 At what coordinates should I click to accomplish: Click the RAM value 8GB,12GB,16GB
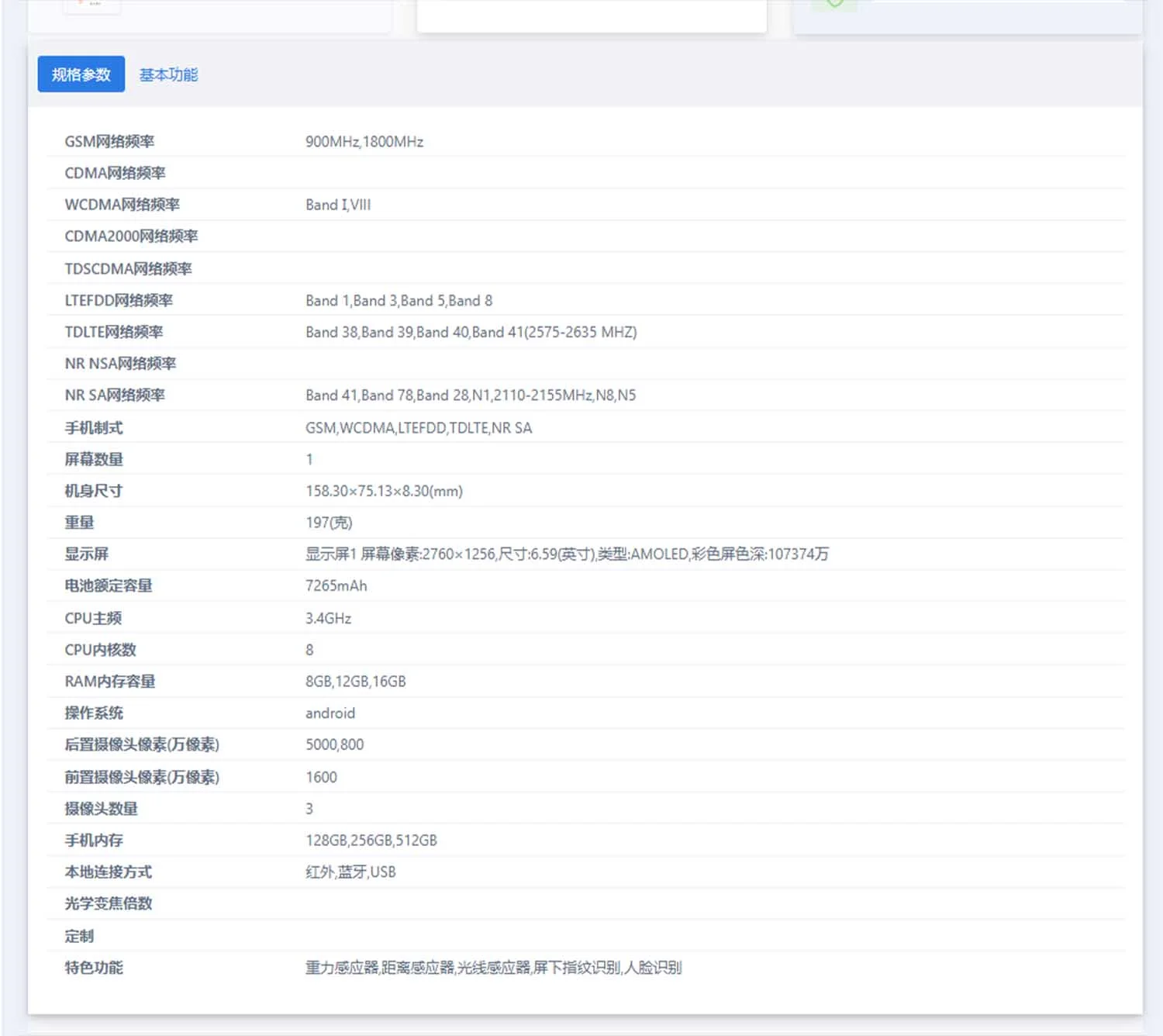pos(356,682)
